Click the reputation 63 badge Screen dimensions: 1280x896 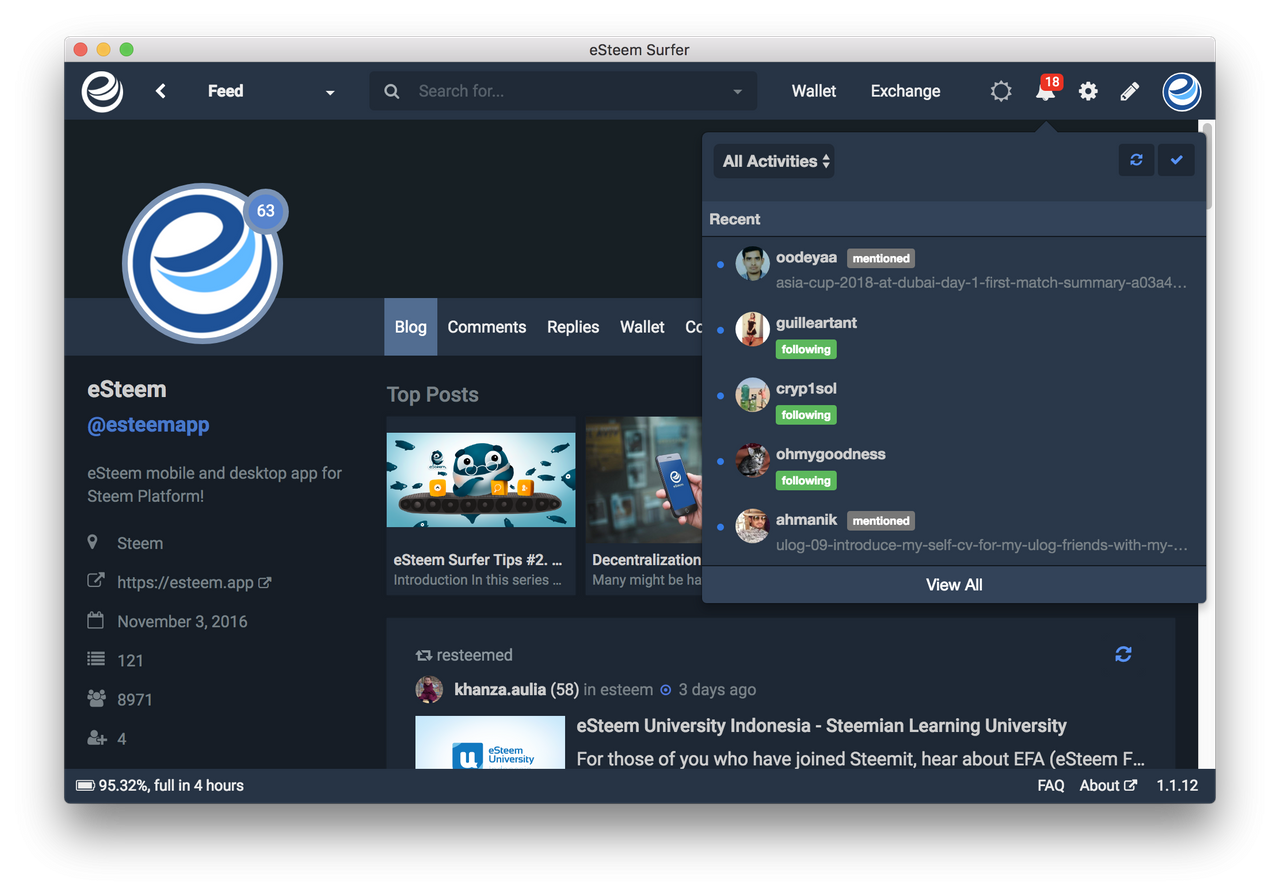pyautogui.click(x=265, y=211)
